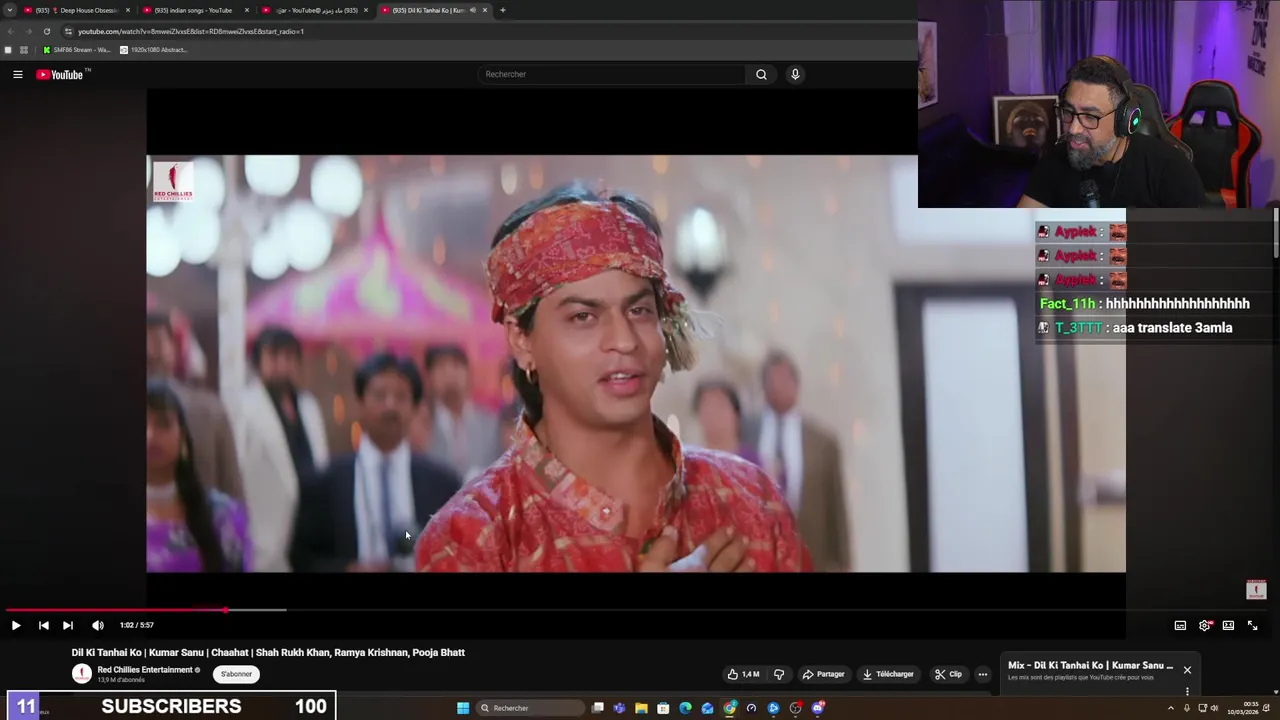The height and width of the screenshot is (720, 1280).
Task: Open the Windows Start menu
Action: 463,708
